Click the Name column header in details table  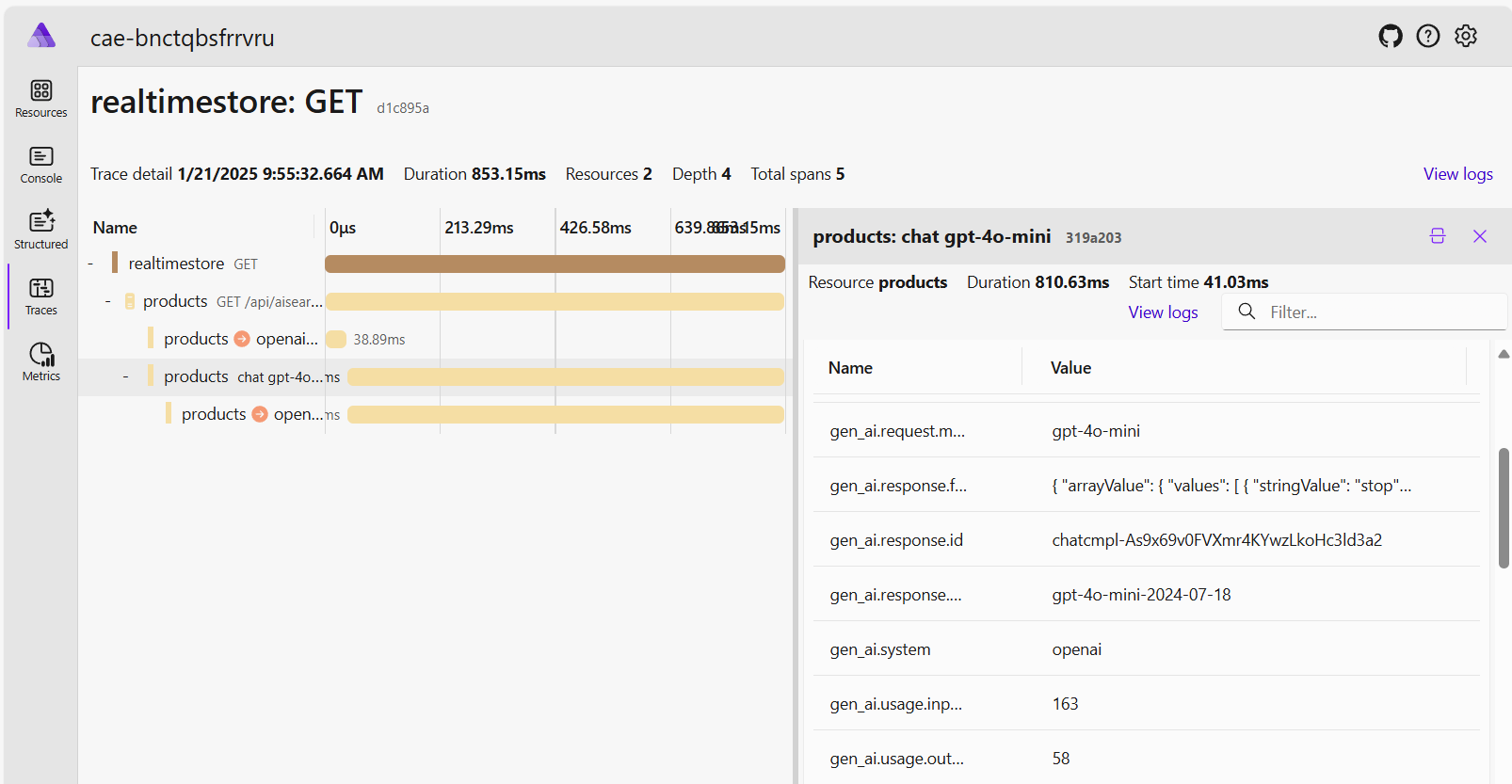click(850, 368)
